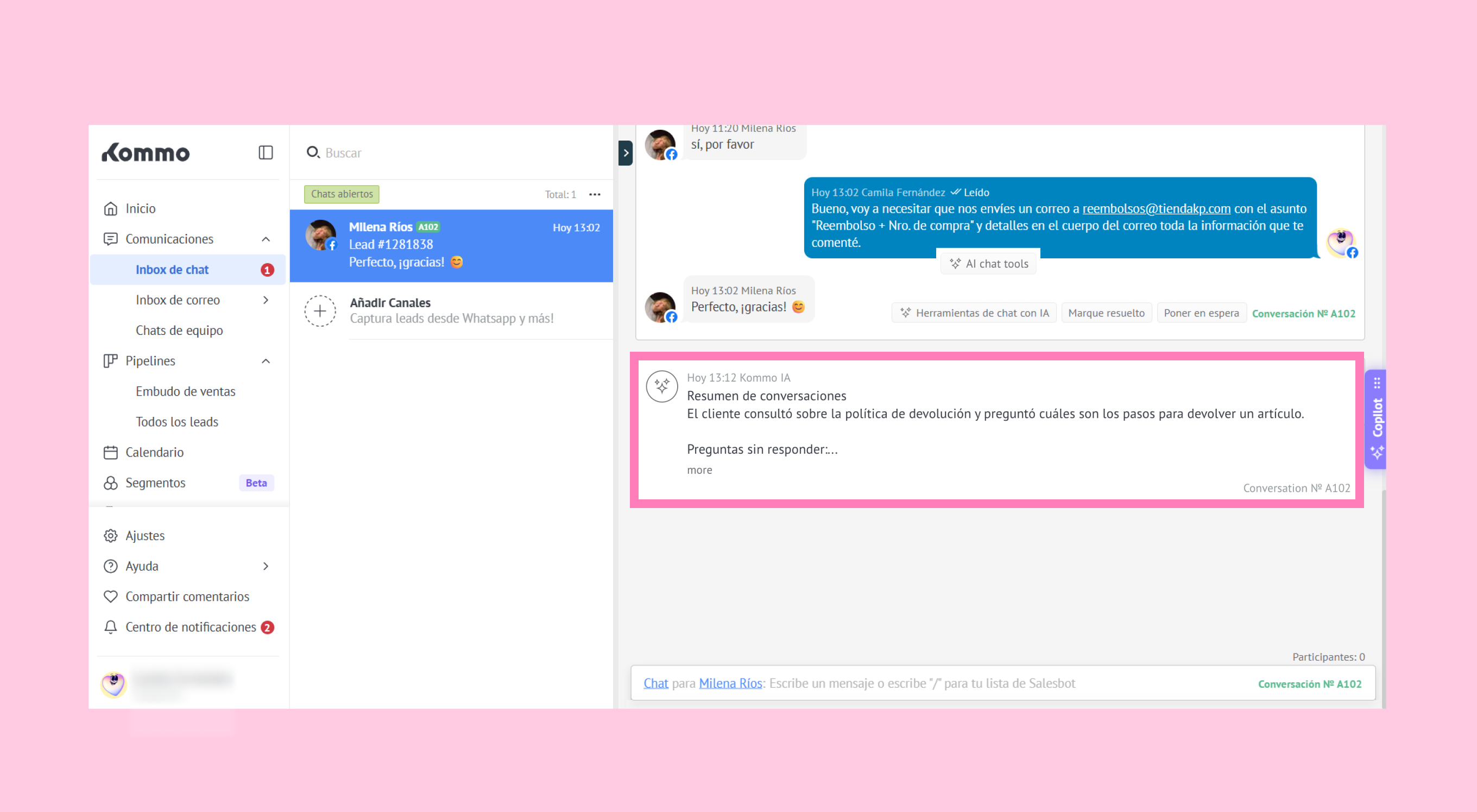The width and height of the screenshot is (1477, 812).
Task: Select the Milena Ríos chat conversation
Action: click(451, 245)
